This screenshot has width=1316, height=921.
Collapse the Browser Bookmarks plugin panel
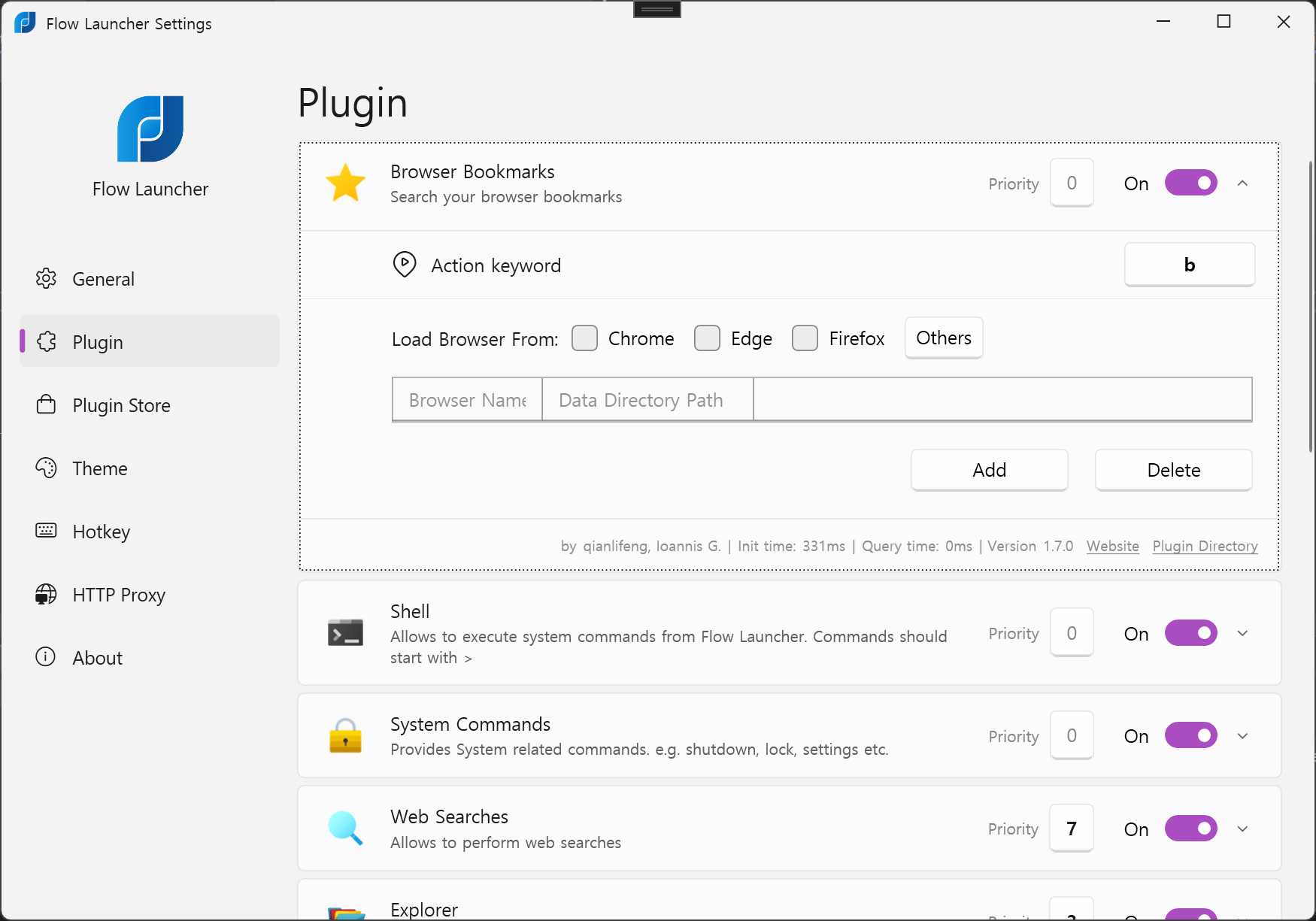[1242, 183]
